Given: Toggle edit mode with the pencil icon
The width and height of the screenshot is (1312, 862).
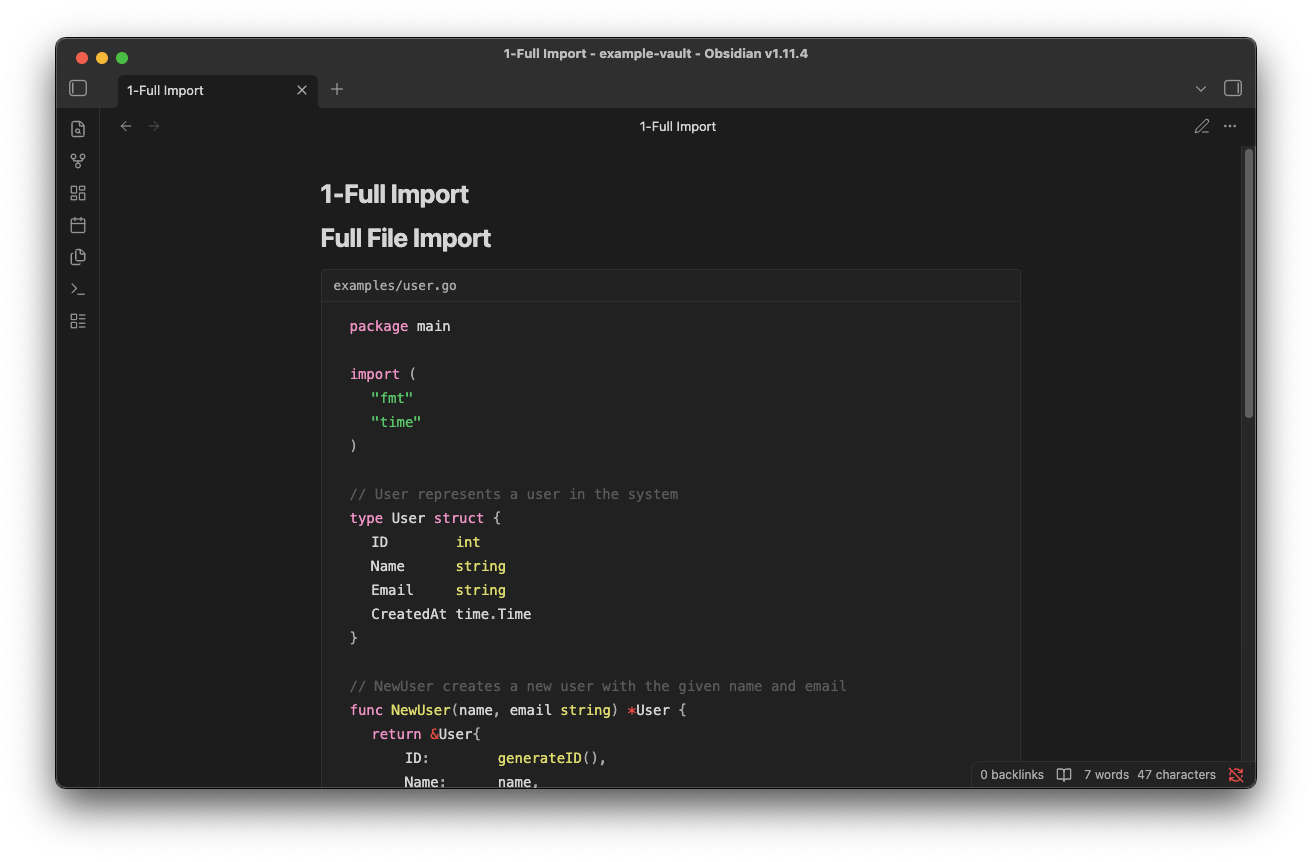Looking at the screenshot, I should (1202, 126).
